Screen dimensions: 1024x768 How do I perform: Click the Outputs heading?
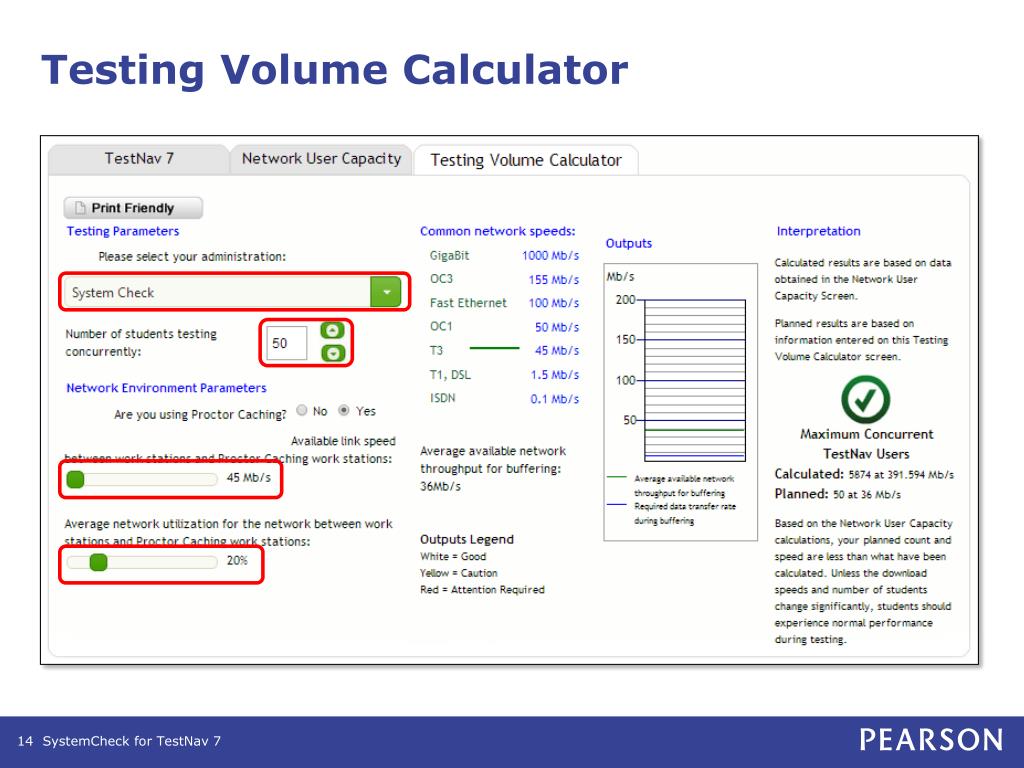(628, 243)
